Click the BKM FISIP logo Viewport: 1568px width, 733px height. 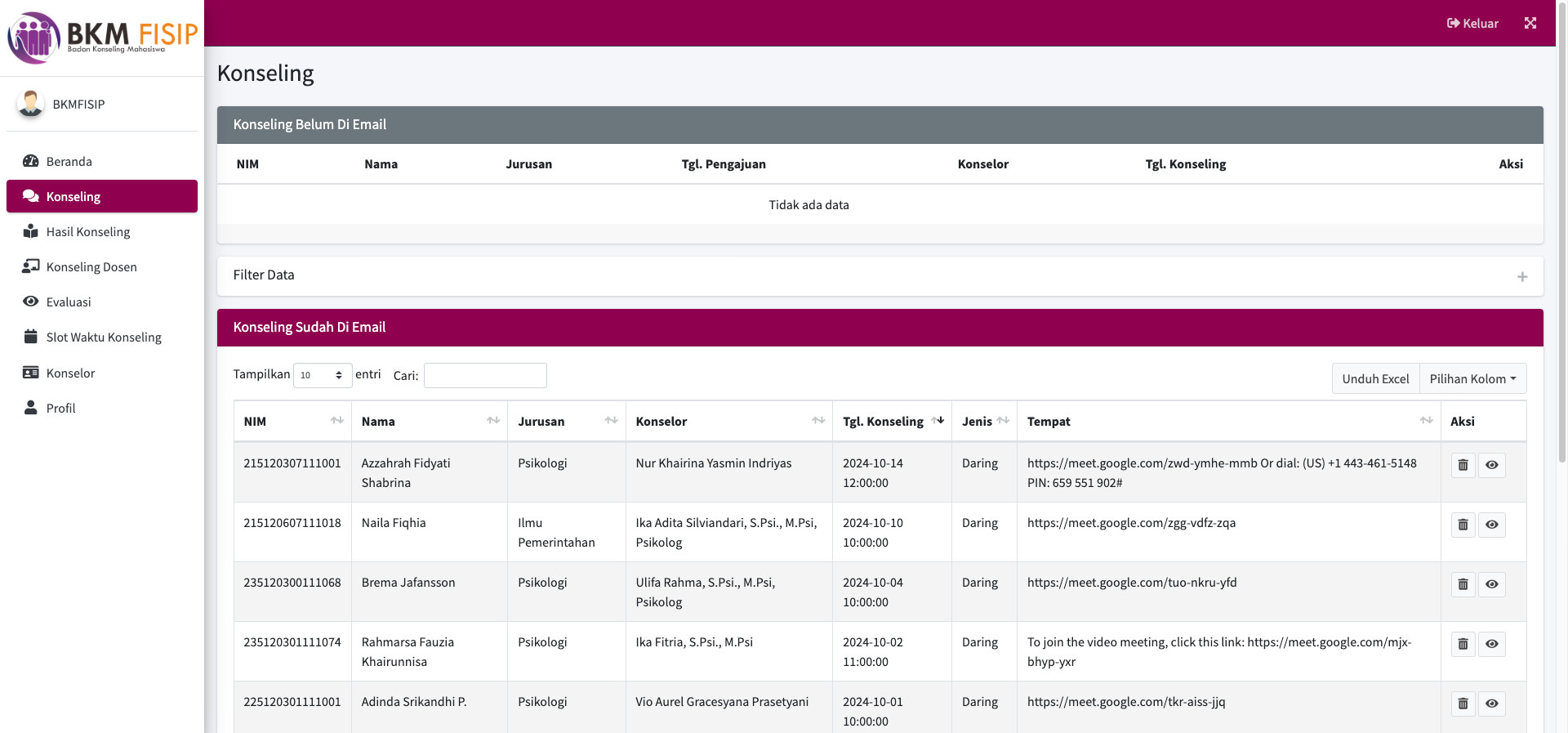(102, 38)
